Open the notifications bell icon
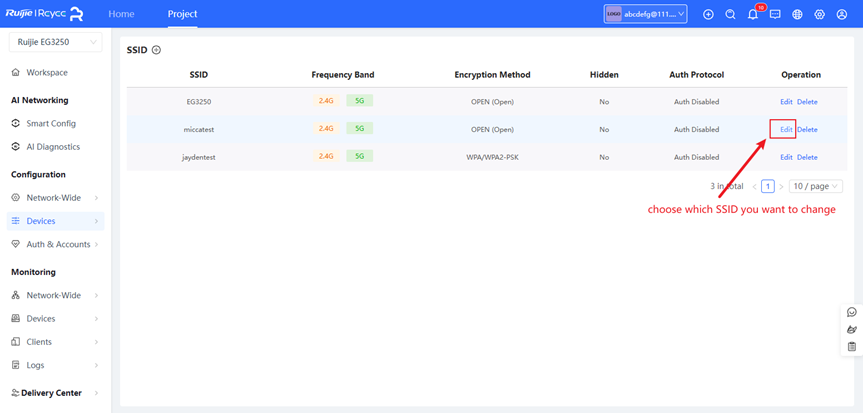The height and width of the screenshot is (413, 863). pyautogui.click(x=753, y=14)
